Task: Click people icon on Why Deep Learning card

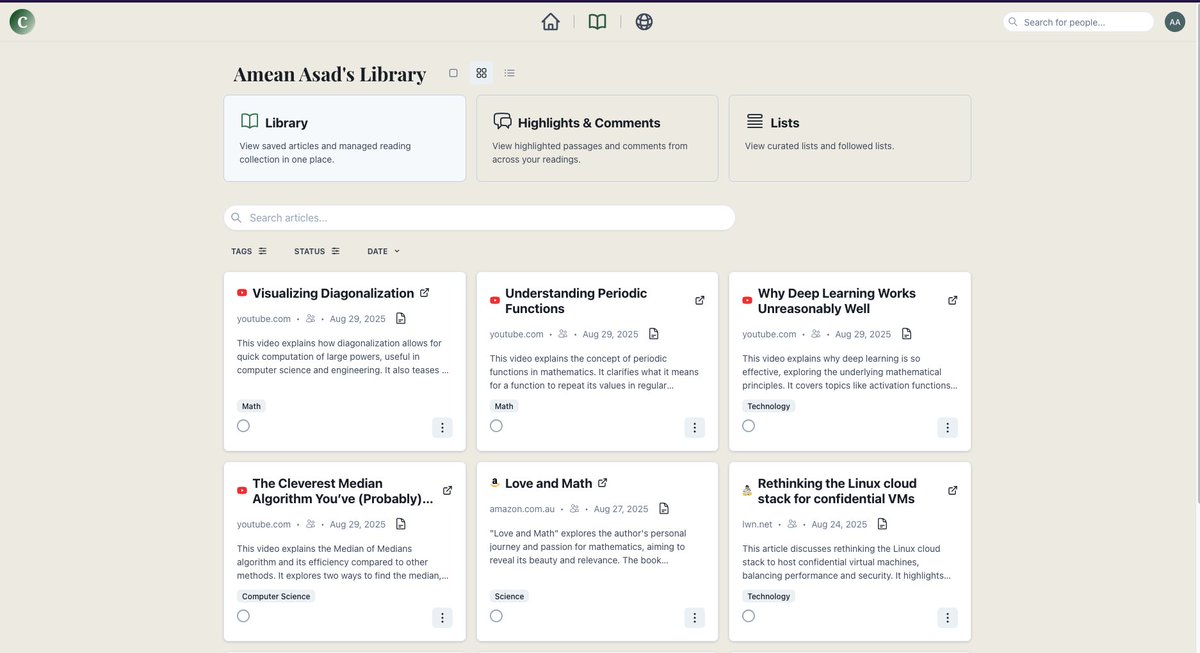Action: (x=816, y=334)
